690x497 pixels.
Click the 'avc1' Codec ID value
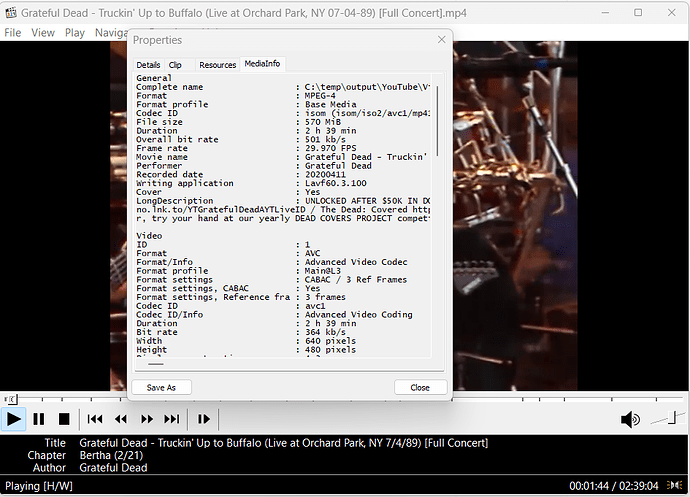point(316,306)
